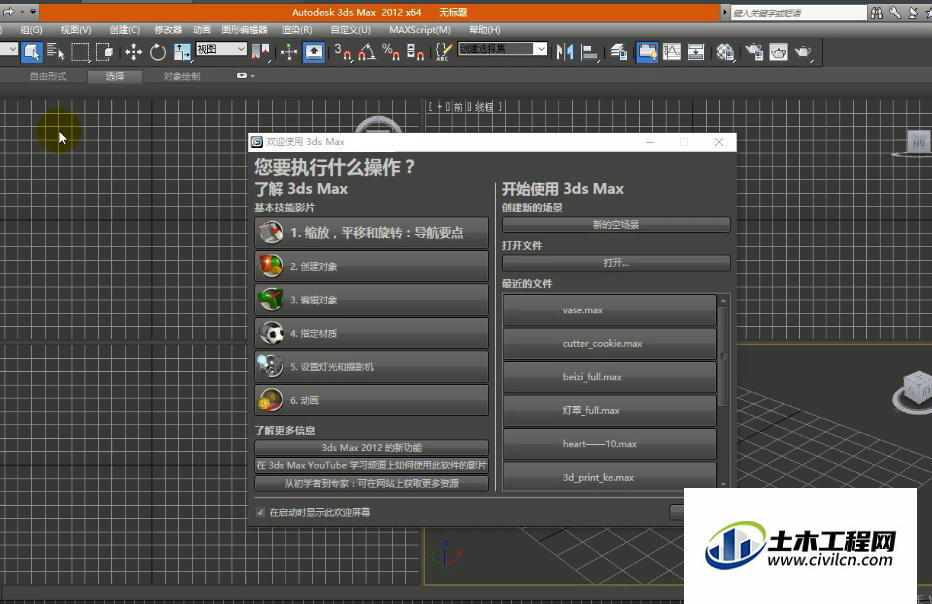Activate the Select and Rotate tool

[x=158, y=52]
